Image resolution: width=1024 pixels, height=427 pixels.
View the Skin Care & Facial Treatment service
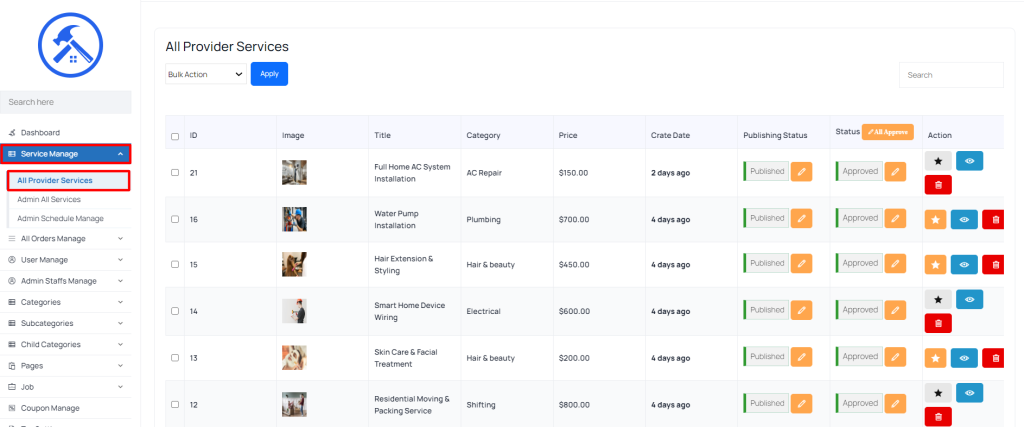click(964, 358)
